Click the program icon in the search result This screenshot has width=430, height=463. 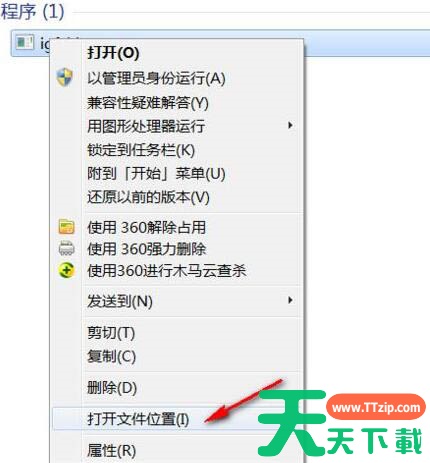[x=24, y=43]
